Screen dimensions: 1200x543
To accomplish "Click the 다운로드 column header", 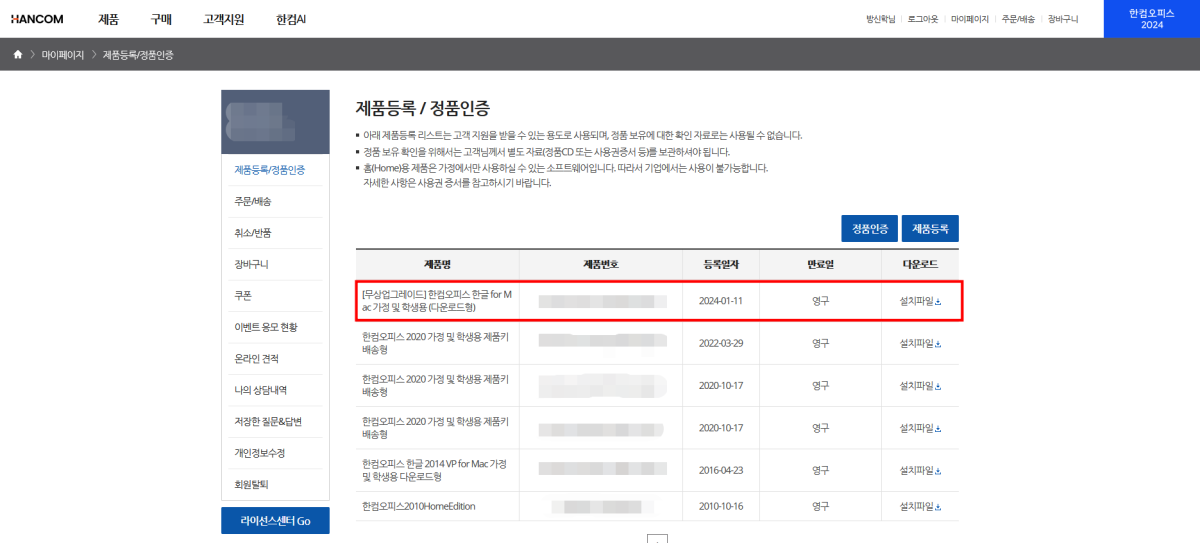I will pos(920,264).
